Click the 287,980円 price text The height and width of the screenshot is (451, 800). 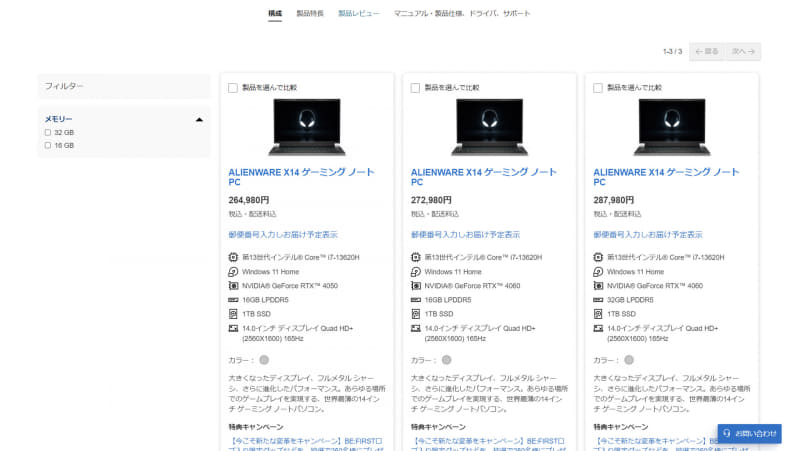613,200
